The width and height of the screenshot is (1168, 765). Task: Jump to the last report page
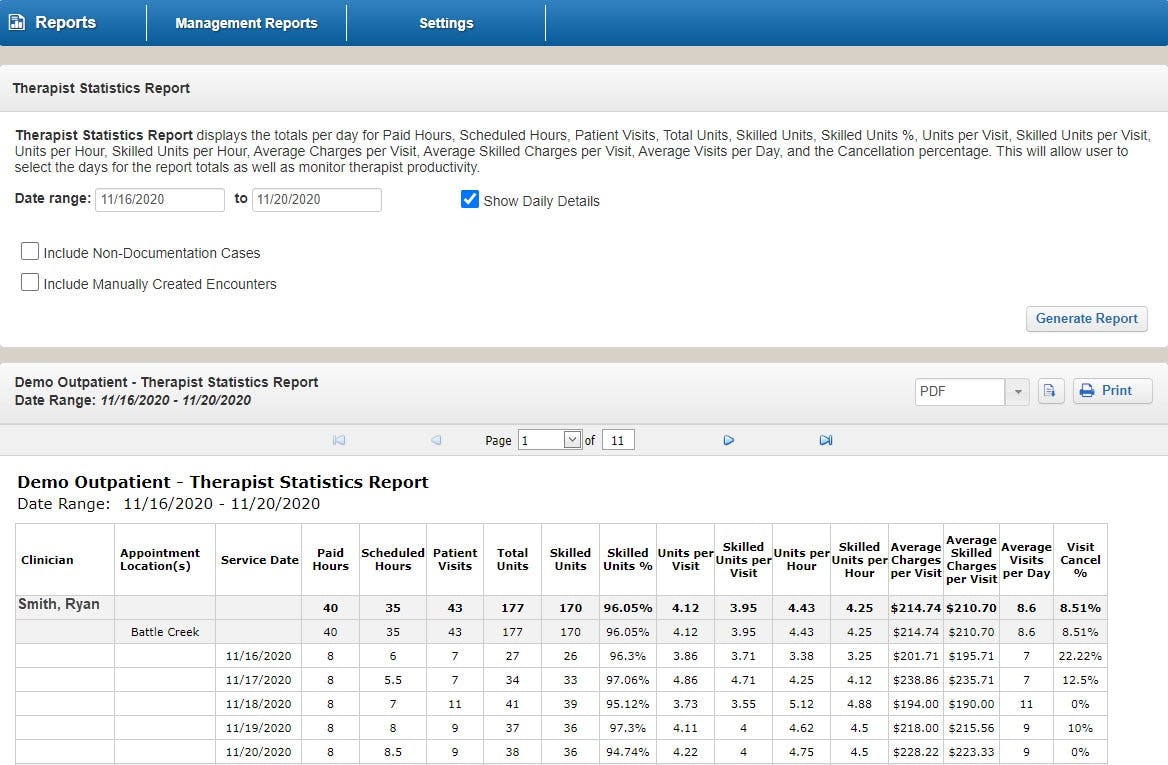pyautogui.click(x=825, y=440)
